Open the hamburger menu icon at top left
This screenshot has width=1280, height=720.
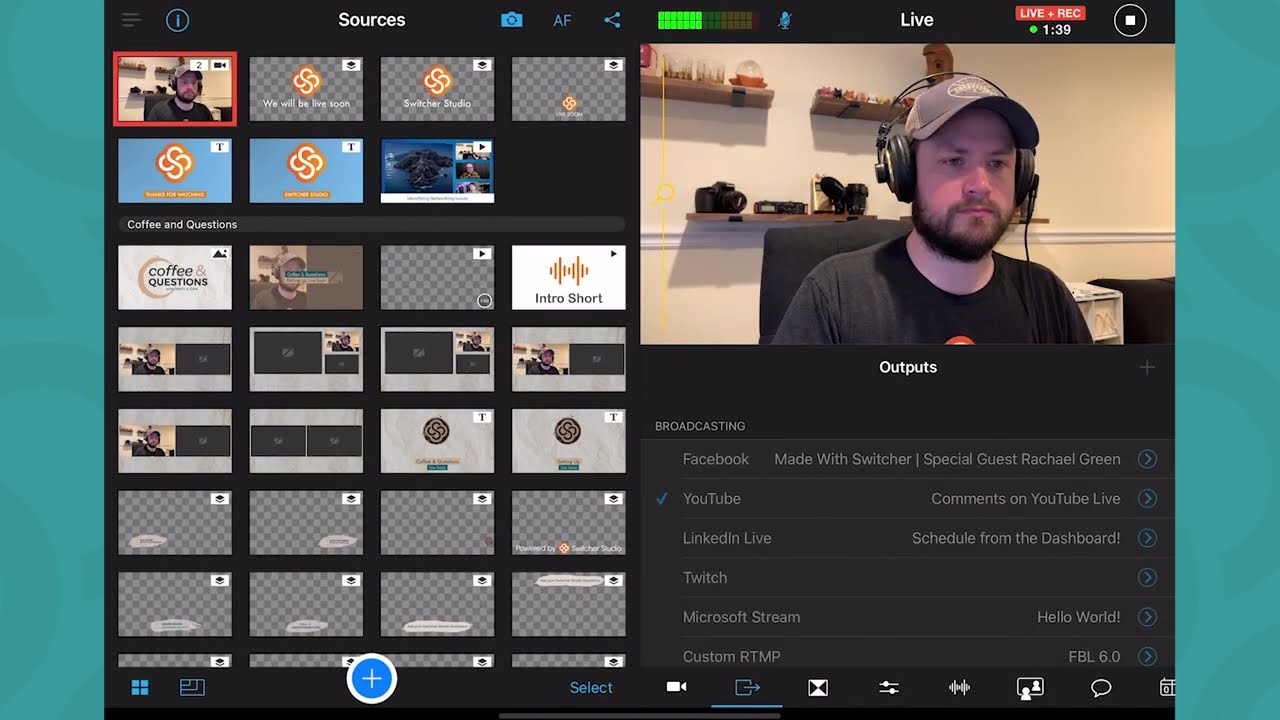[x=131, y=20]
